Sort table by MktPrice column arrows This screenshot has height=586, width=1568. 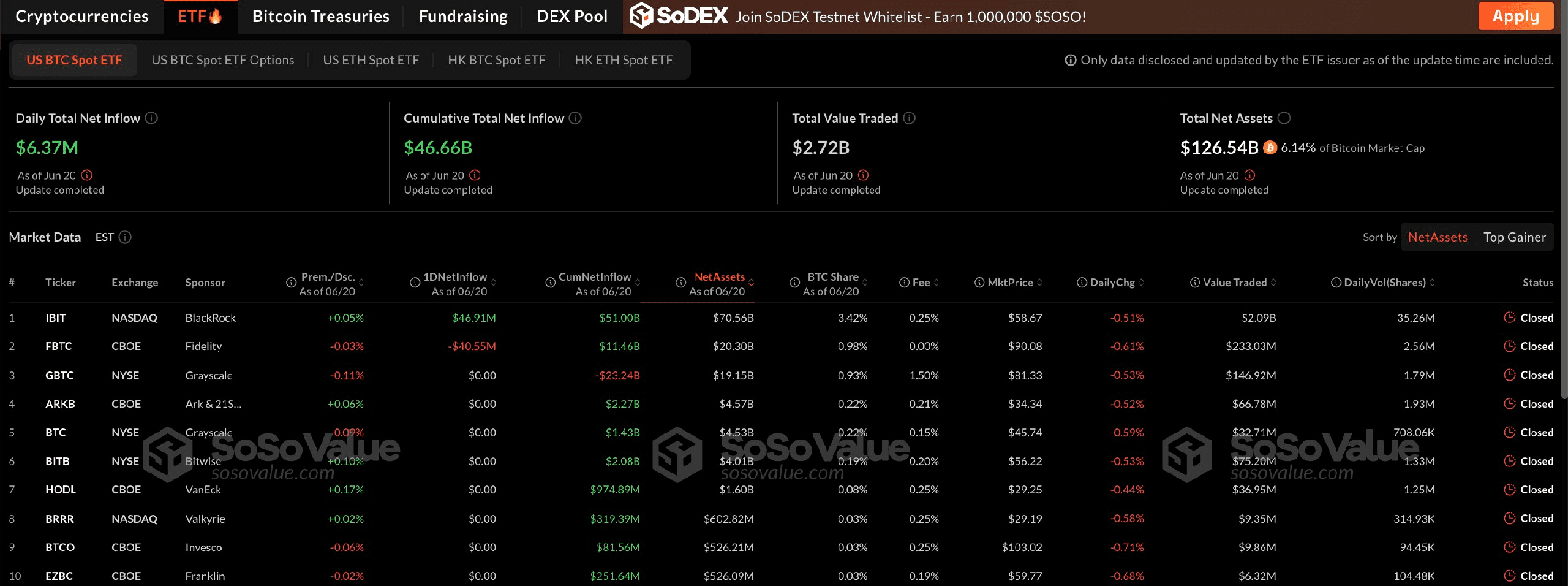point(1039,283)
